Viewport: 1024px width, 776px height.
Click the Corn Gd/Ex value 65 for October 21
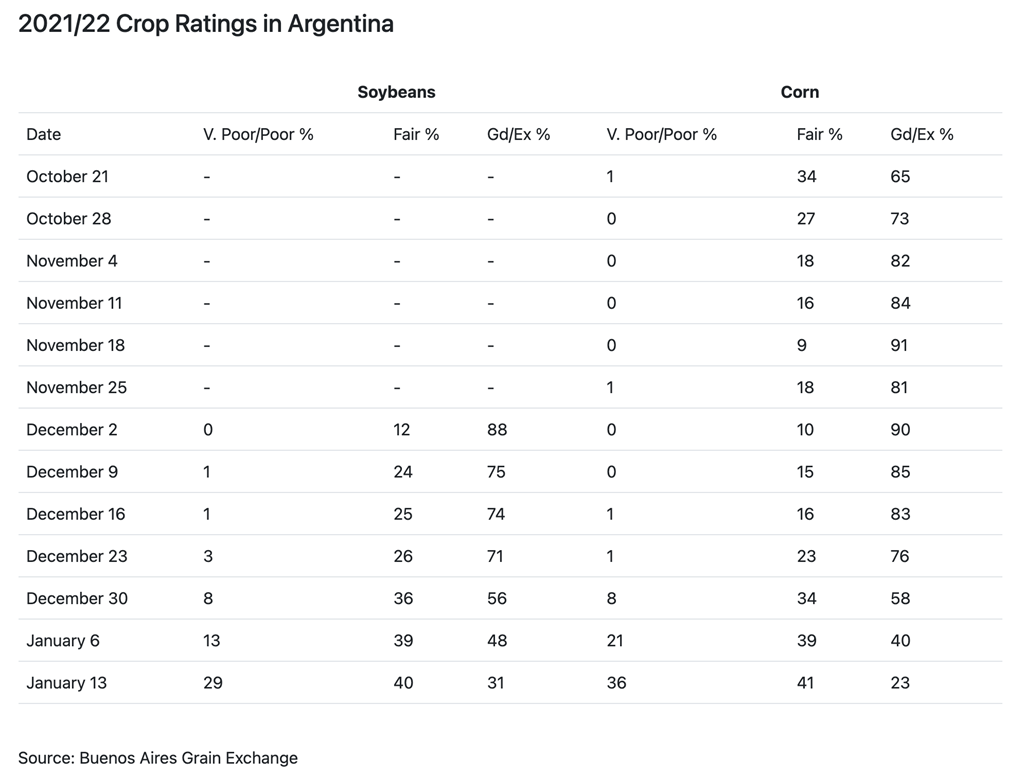[900, 176]
